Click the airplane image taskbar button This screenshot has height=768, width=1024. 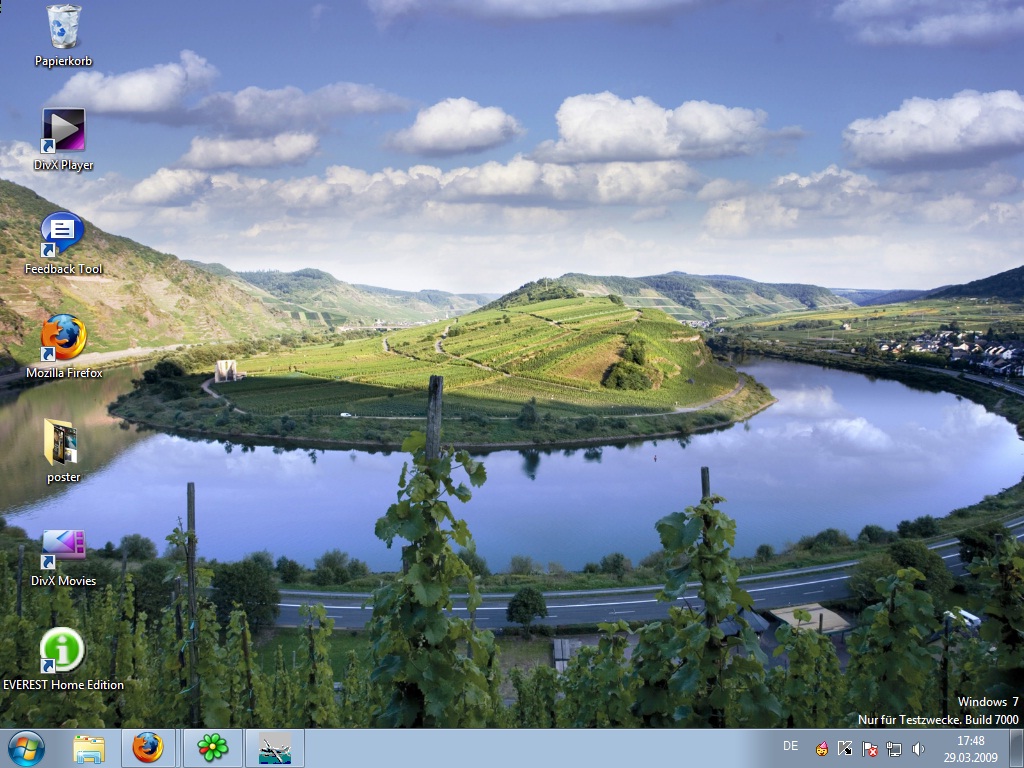pos(274,748)
